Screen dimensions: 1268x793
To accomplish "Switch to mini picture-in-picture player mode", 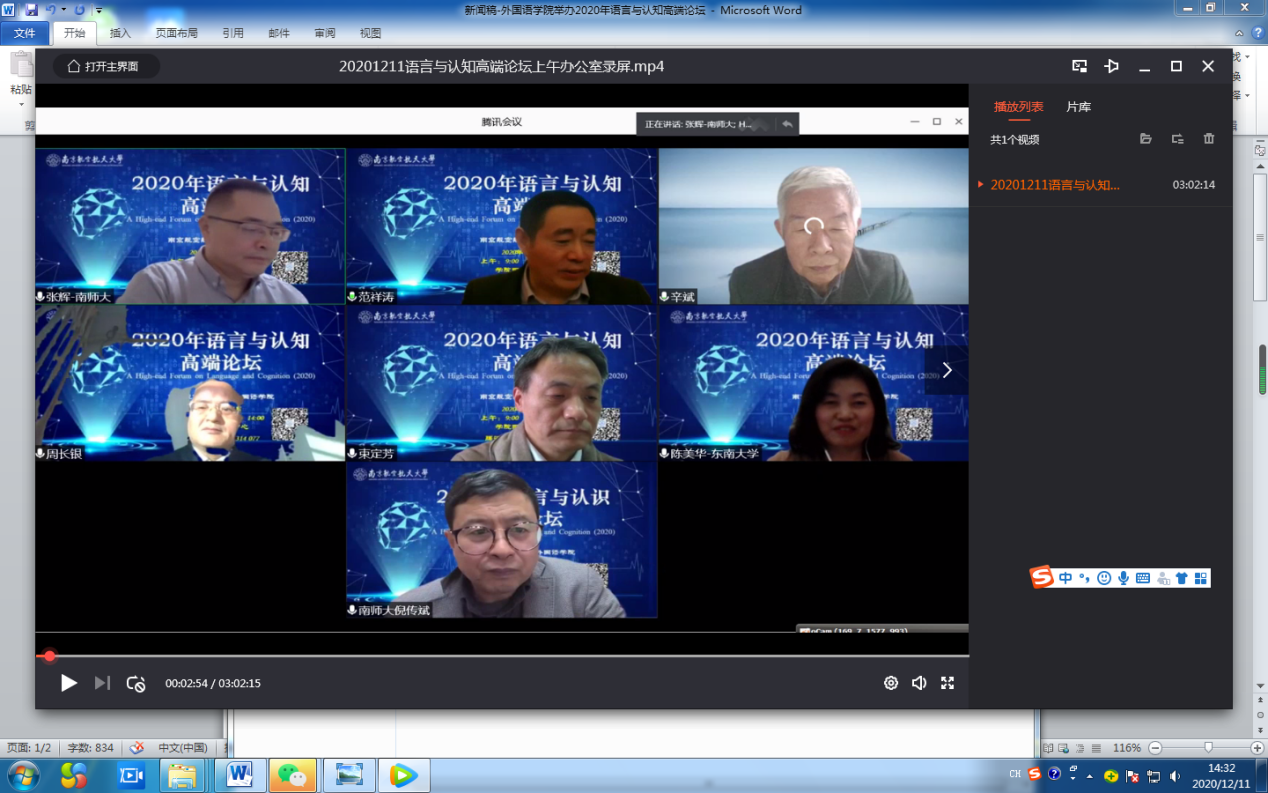I will click(x=1080, y=66).
